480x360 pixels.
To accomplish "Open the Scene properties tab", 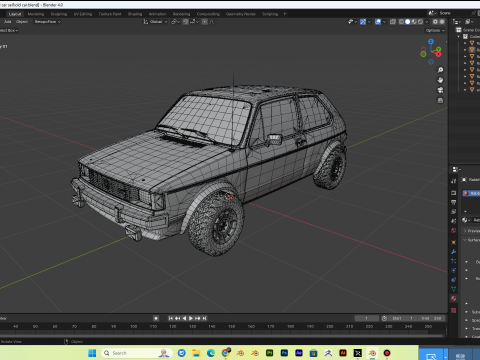I will click(x=453, y=221).
